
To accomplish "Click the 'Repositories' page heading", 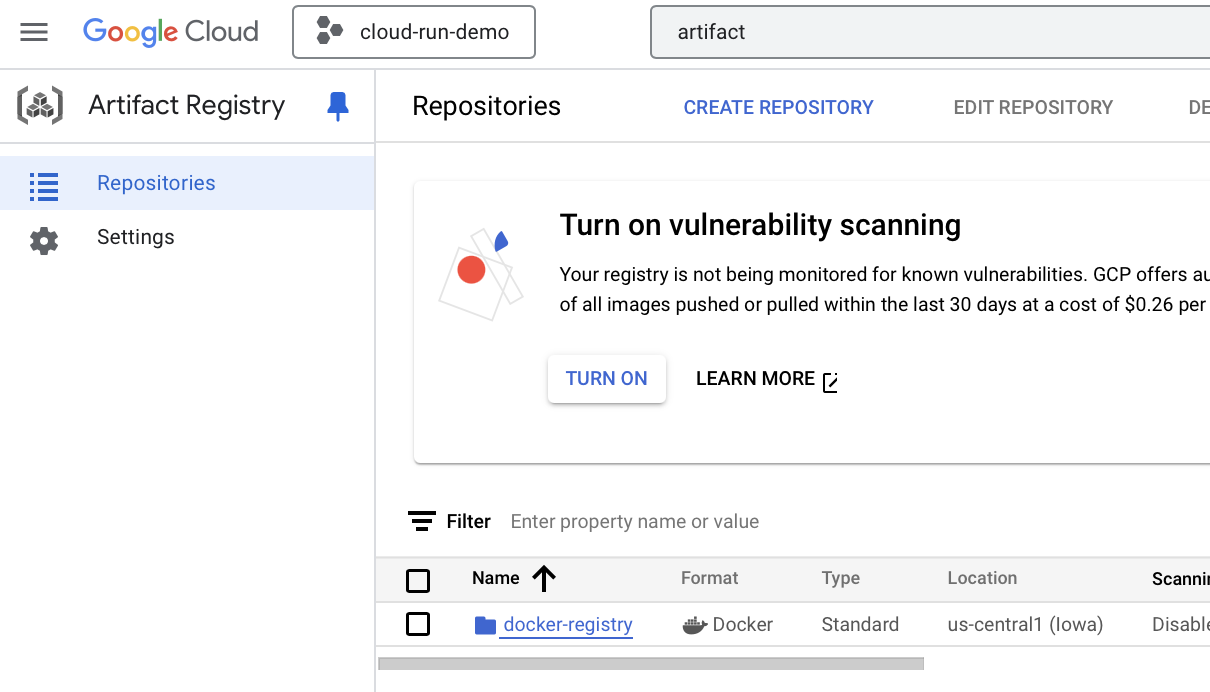I will coord(487,107).
